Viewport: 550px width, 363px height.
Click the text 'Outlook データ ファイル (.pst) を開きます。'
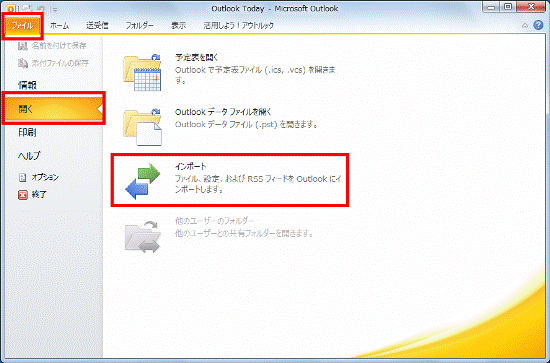pyautogui.click(x=246, y=125)
